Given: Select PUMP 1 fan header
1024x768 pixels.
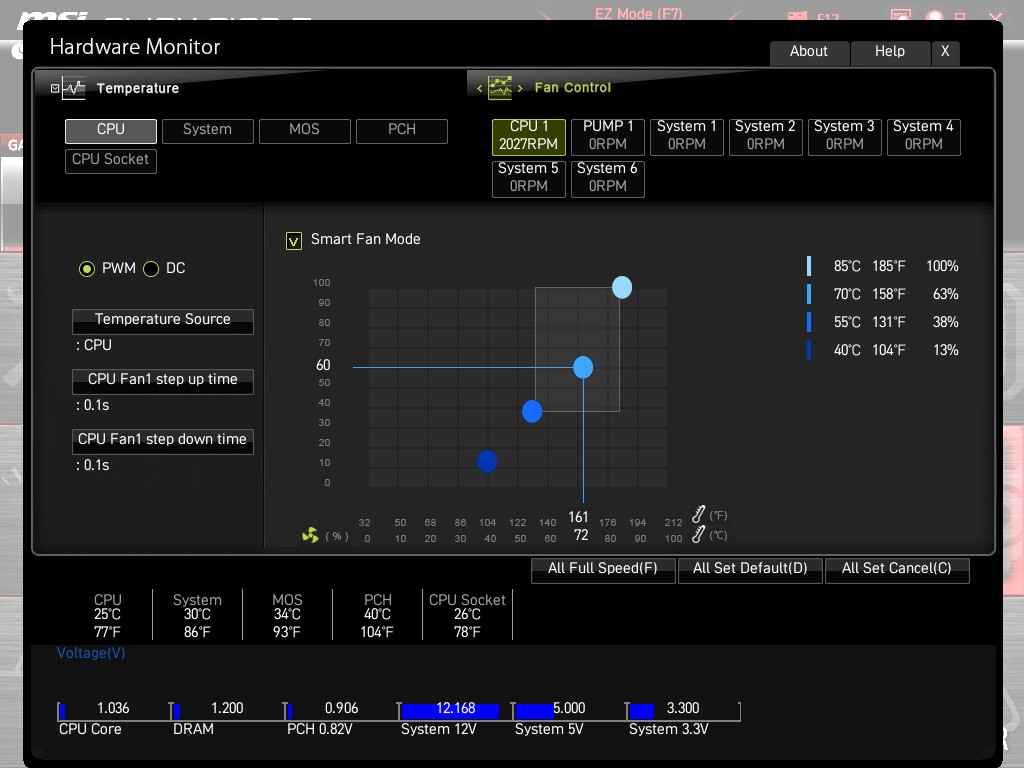Looking at the screenshot, I should tap(608, 136).
